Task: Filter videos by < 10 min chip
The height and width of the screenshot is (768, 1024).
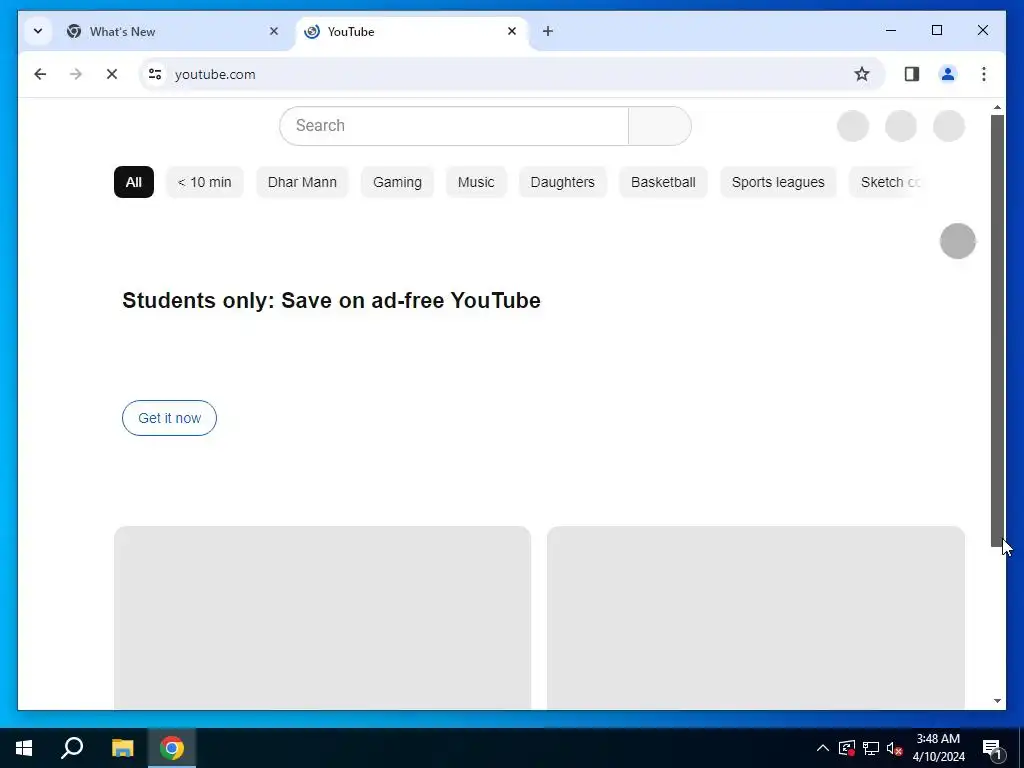Action: click(204, 182)
